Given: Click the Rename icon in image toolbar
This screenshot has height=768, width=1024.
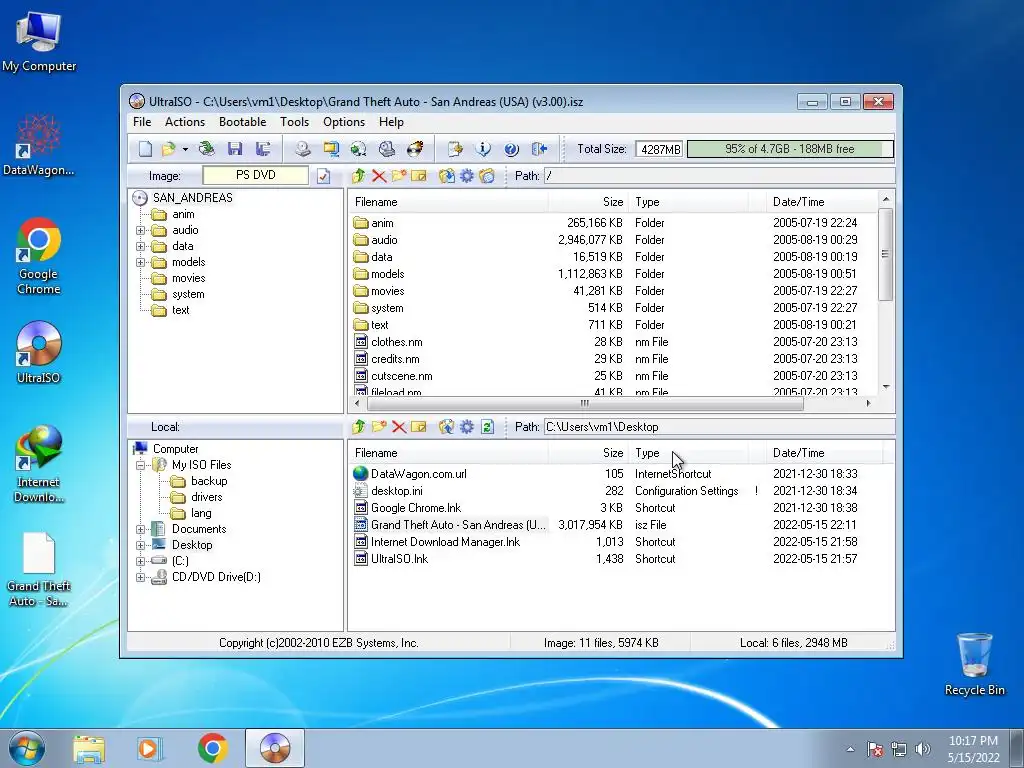Looking at the screenshot, I should click(419, 176).
